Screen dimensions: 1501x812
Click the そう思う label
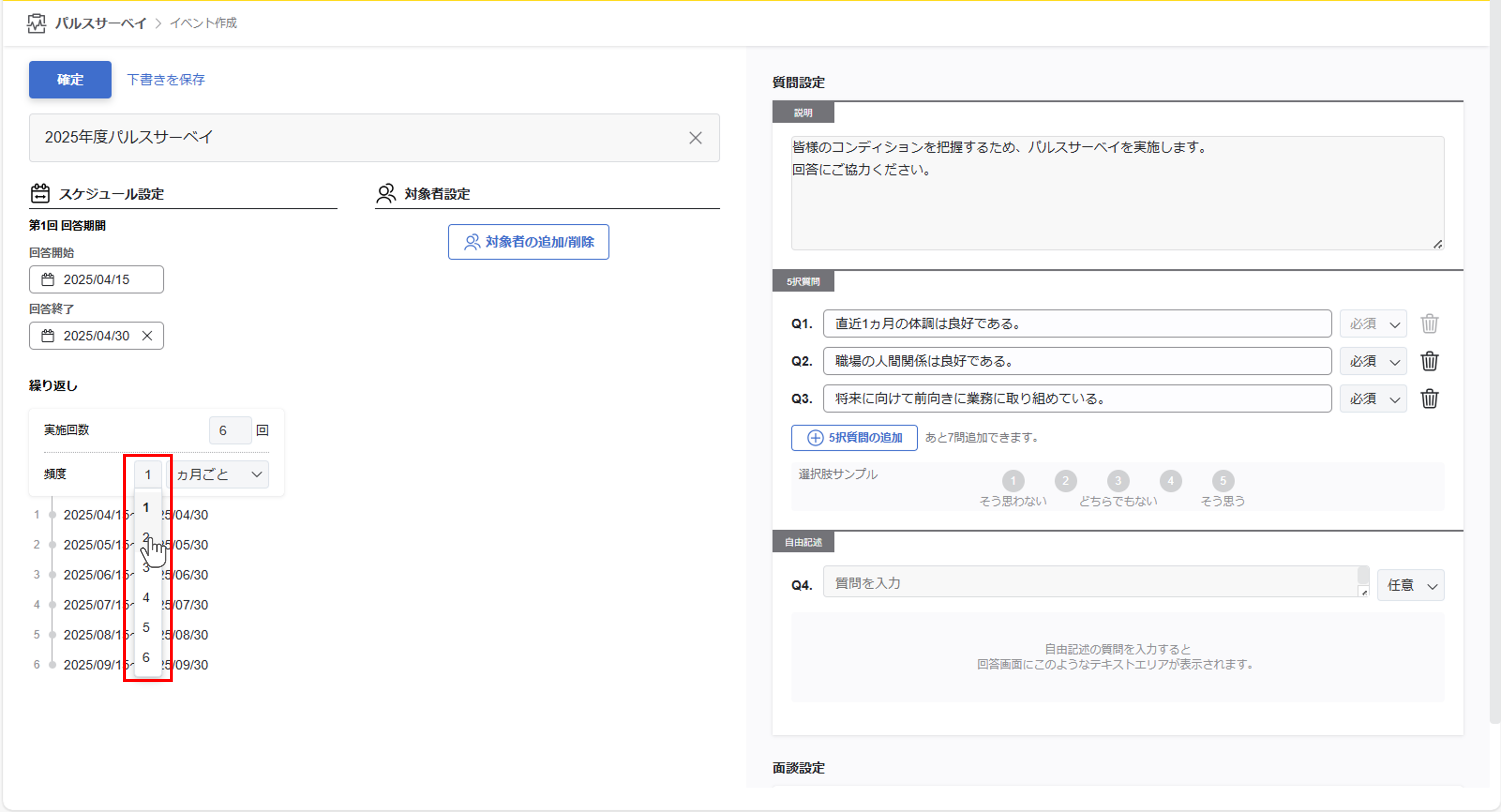(x=1223, y=502)
